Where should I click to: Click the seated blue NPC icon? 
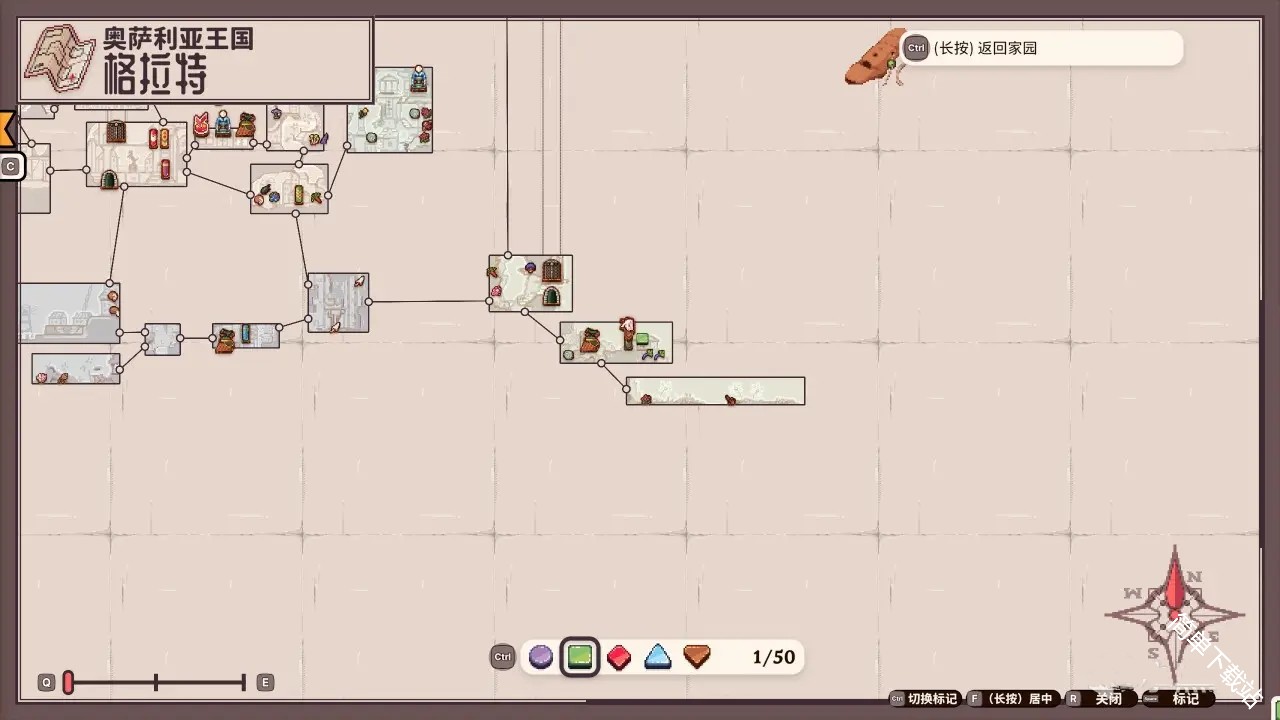[x=222, y=123]
